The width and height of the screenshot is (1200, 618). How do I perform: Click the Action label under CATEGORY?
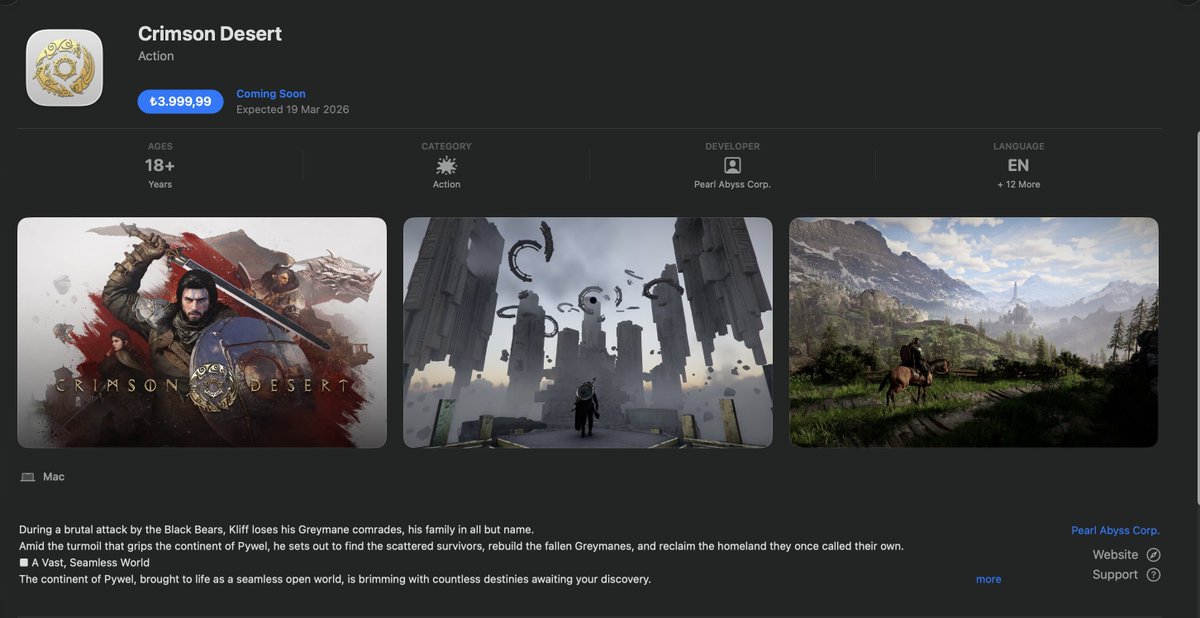coord(446,185)
